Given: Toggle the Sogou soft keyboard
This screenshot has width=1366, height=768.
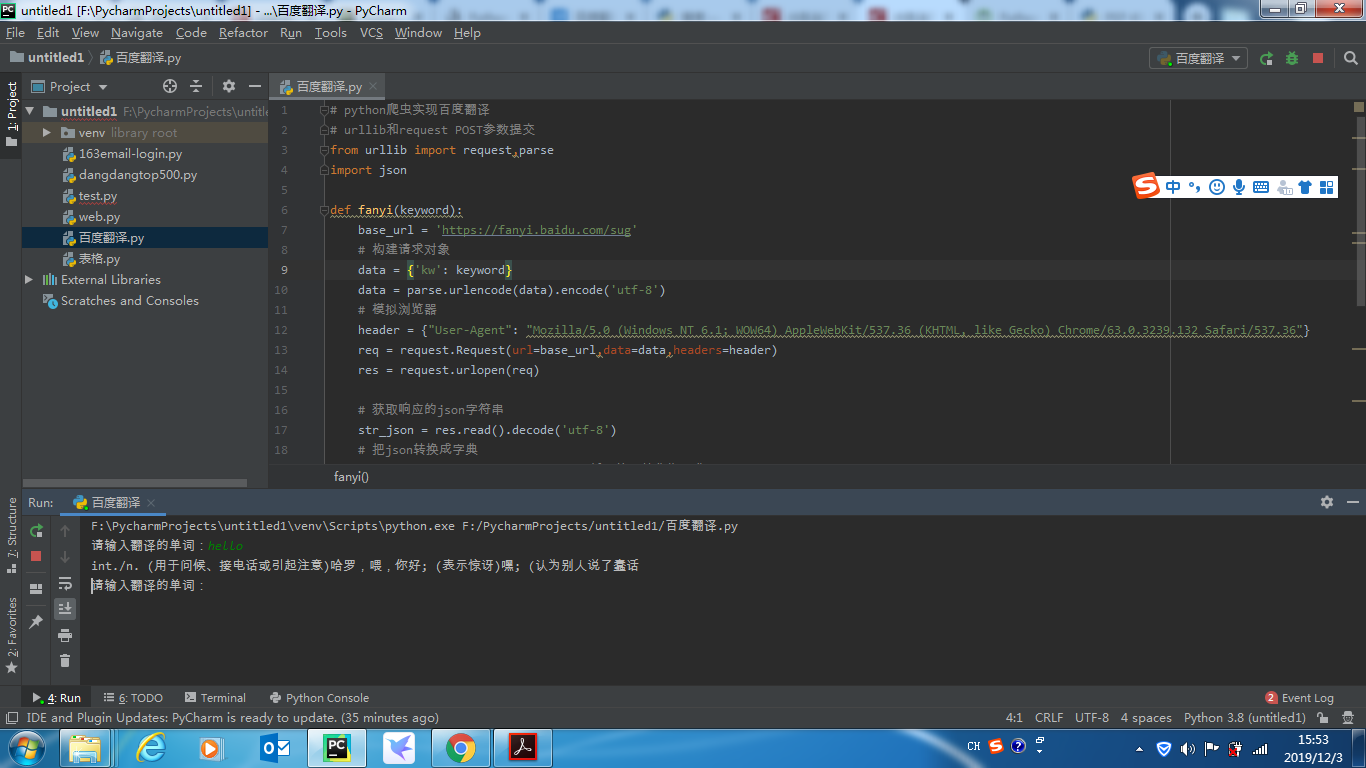Looking at the screenshot, I should pyautogui.click(x=1261, y=187).
